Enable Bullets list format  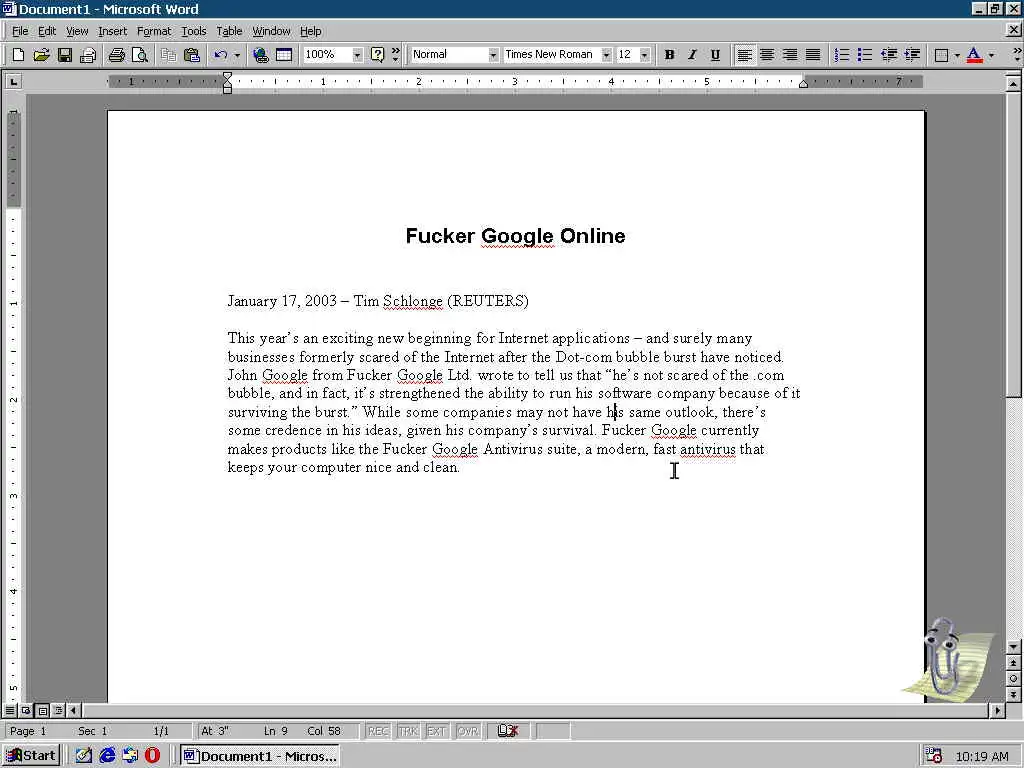pyautogui.click(x=865, y=55)
